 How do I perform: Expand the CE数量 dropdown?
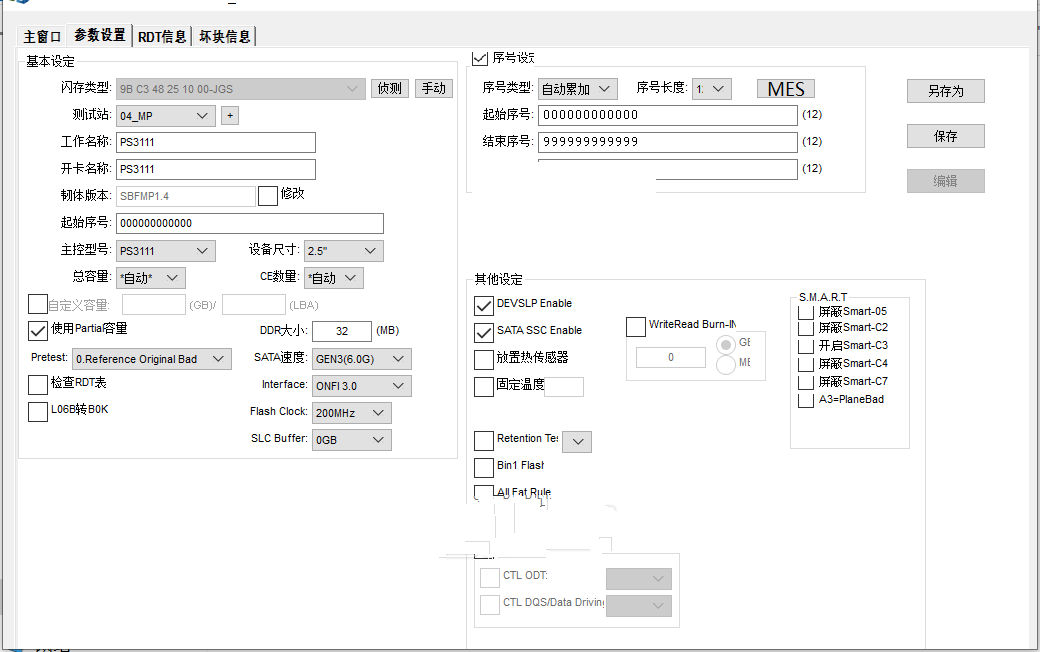coord(334,278)
